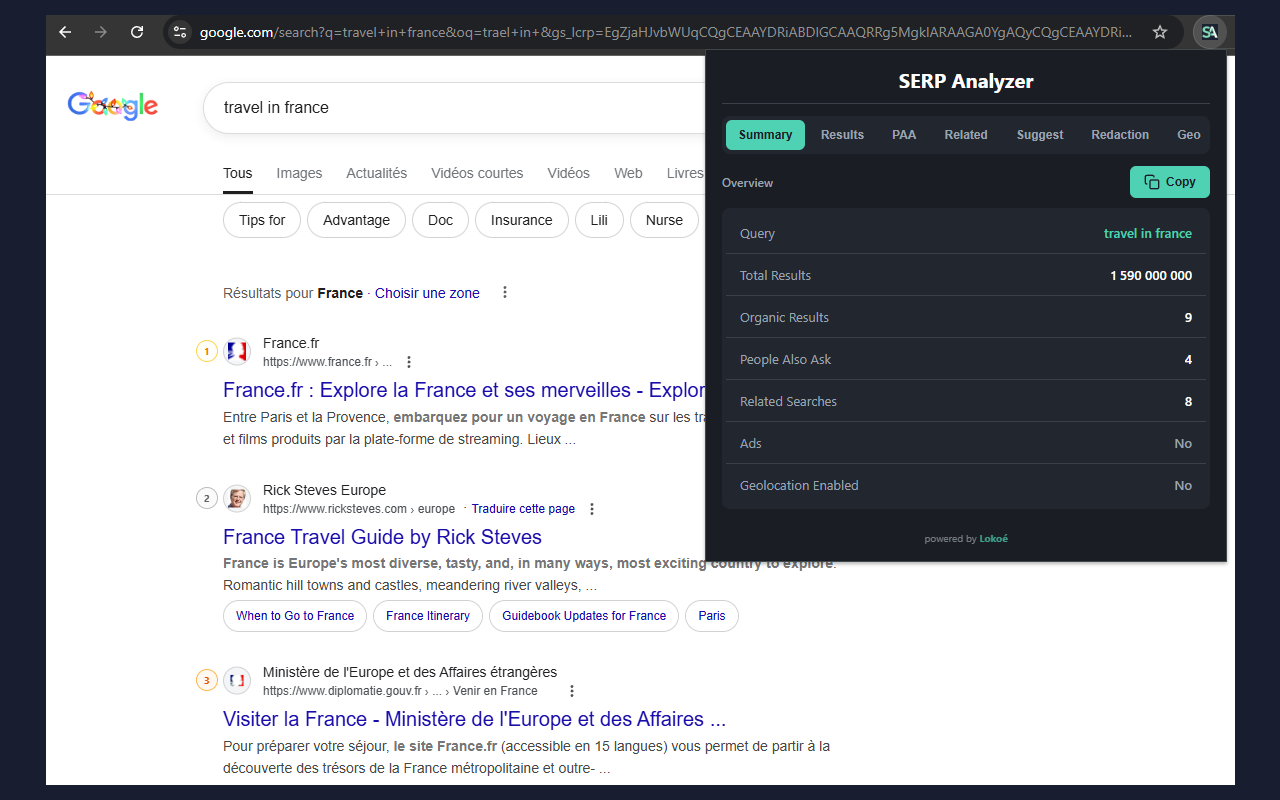Click https://www.diplomatie.gouv.fr result URL

[400, 691]
